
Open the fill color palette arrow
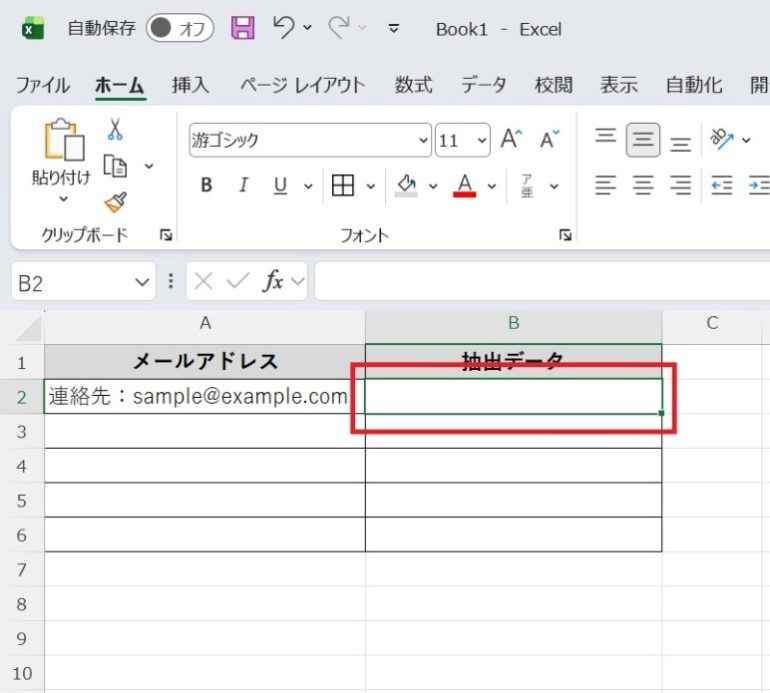click(433, 186)
